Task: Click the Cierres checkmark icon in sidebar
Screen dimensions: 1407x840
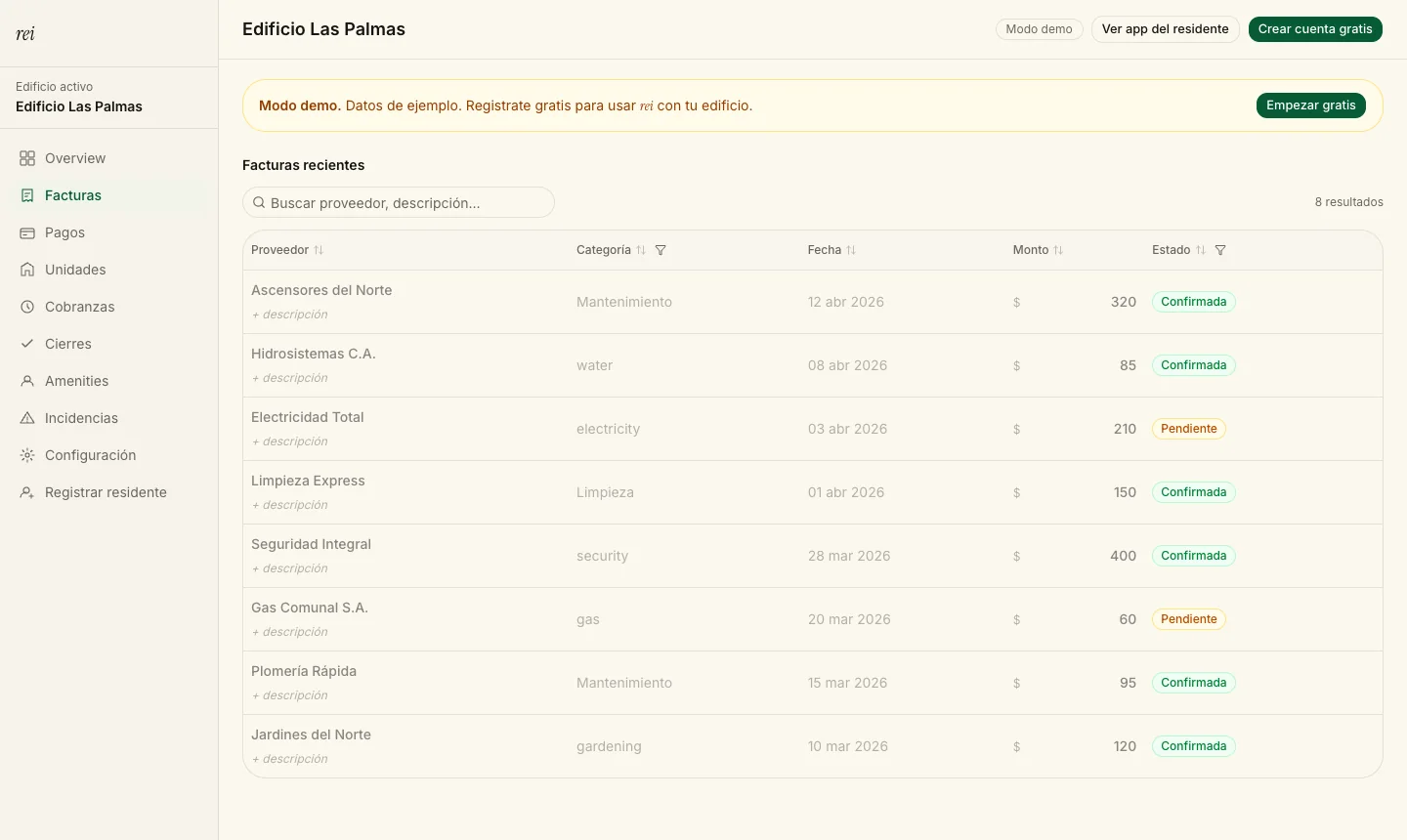Action: (x=27, y=344)
